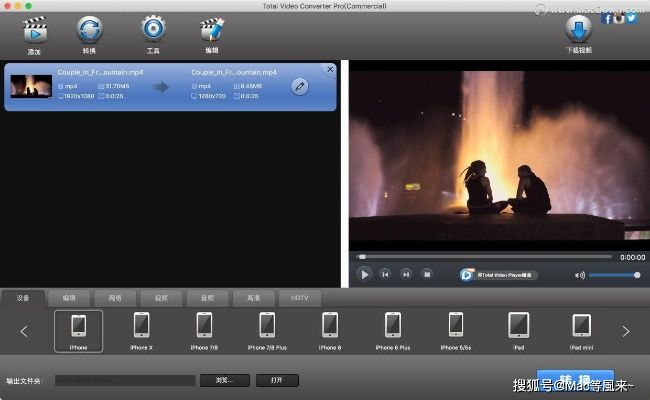This screenshot has height=400, width=650.
Task: Click the 转换 (Convert) toolbar icon
Action: (90, 30)
